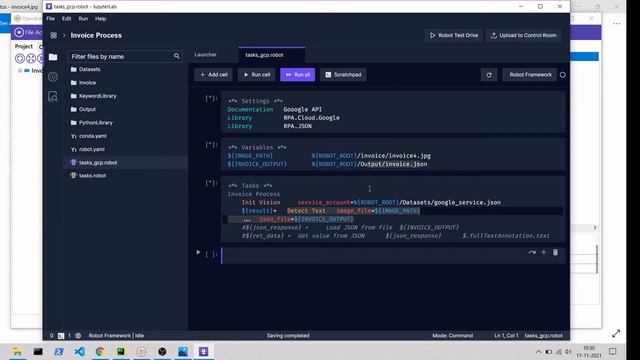Open File Explorer from taskbar
Screen dimensions: 640x360
(x=17, y=351)
